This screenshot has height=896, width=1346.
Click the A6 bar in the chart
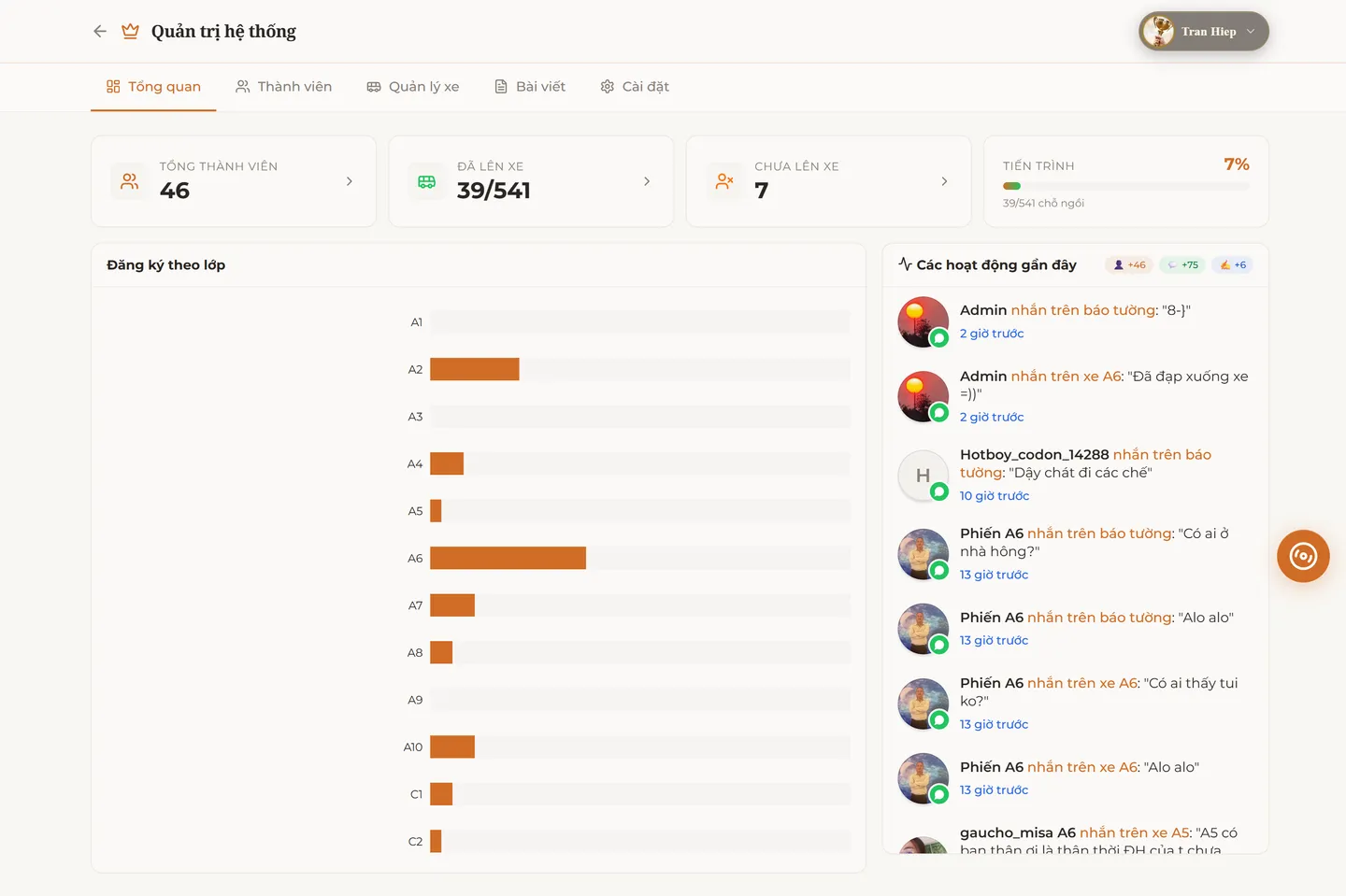point(508,559)
